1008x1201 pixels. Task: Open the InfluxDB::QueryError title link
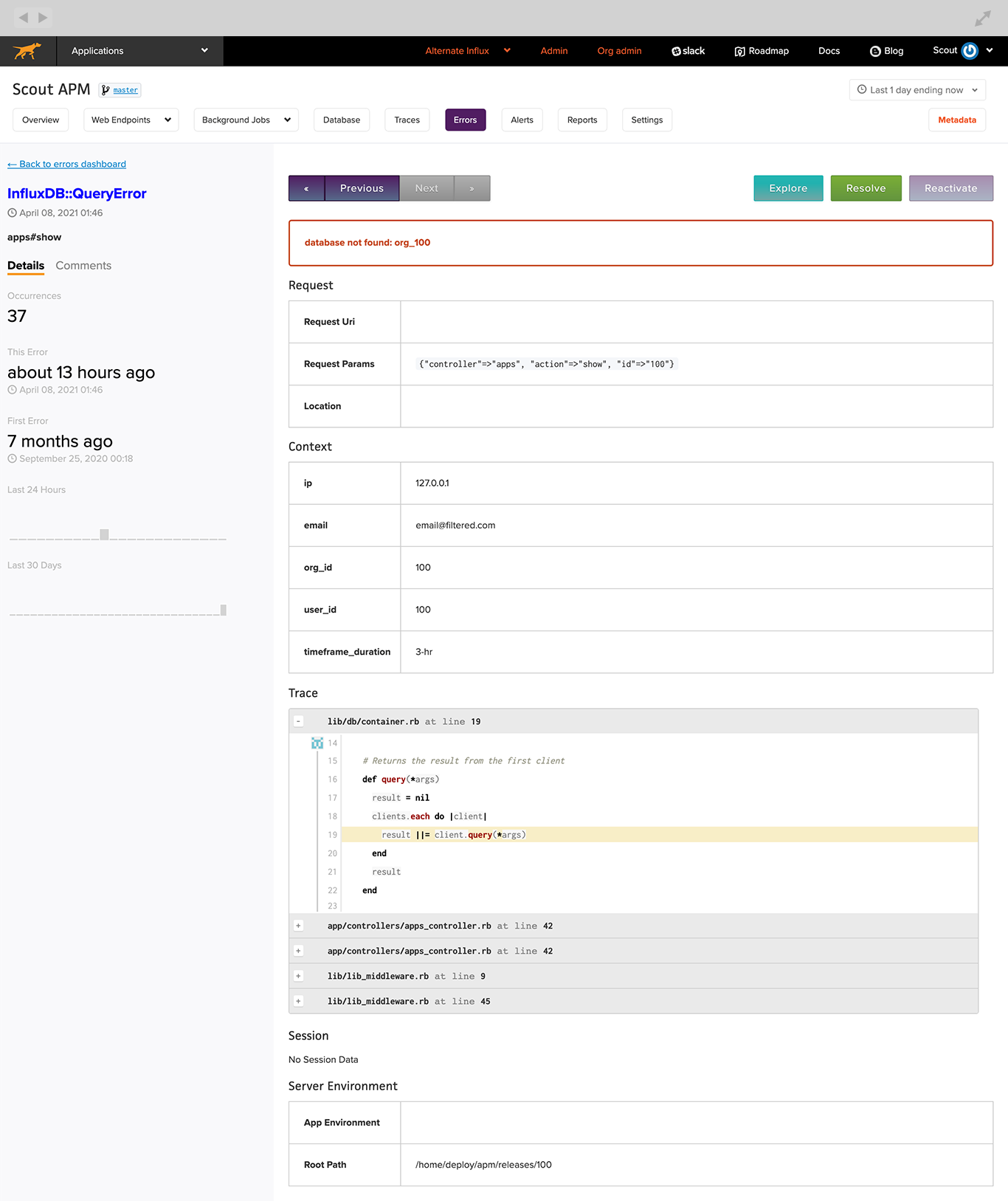77,193
